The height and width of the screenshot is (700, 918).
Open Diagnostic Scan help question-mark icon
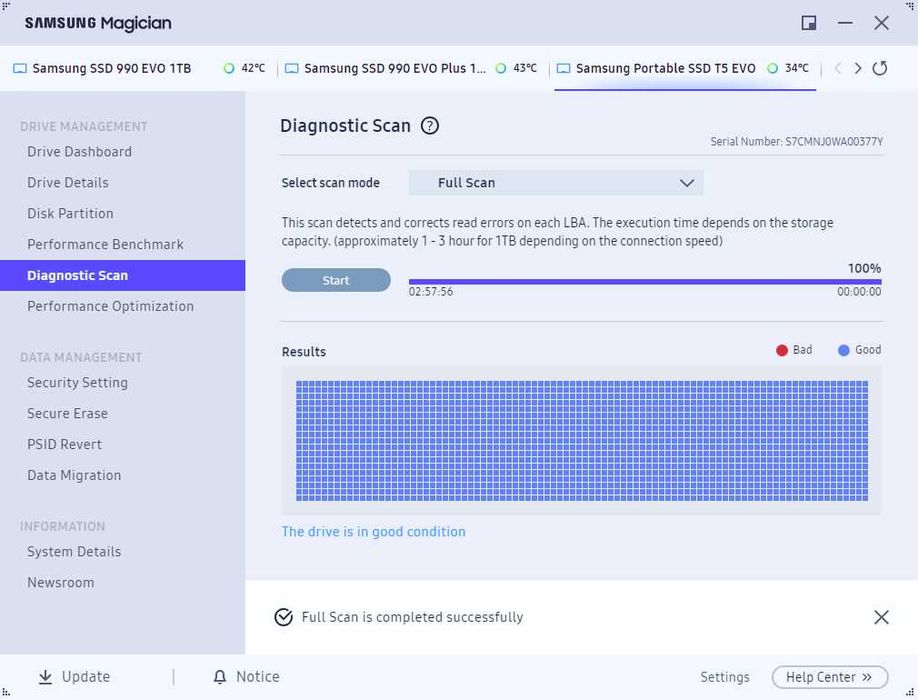coord(430,126)
